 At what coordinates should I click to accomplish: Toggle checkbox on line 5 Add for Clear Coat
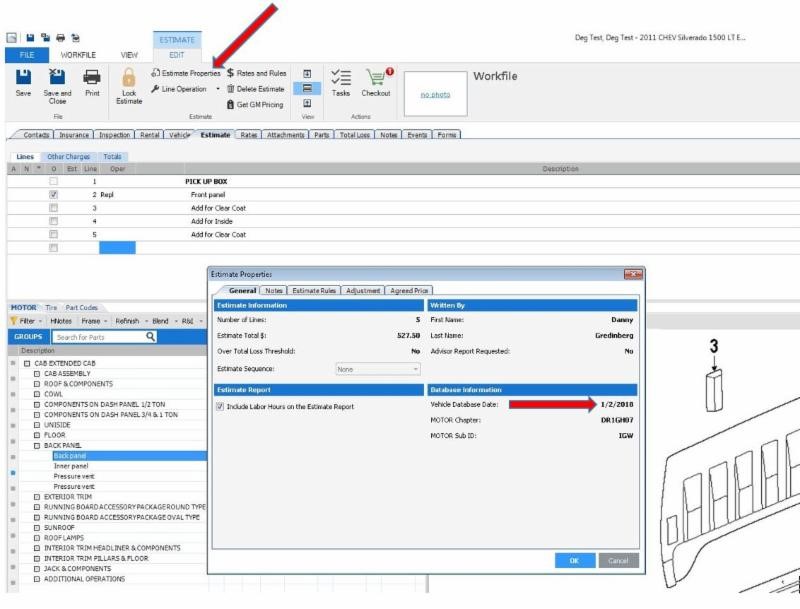click(54, 234)
